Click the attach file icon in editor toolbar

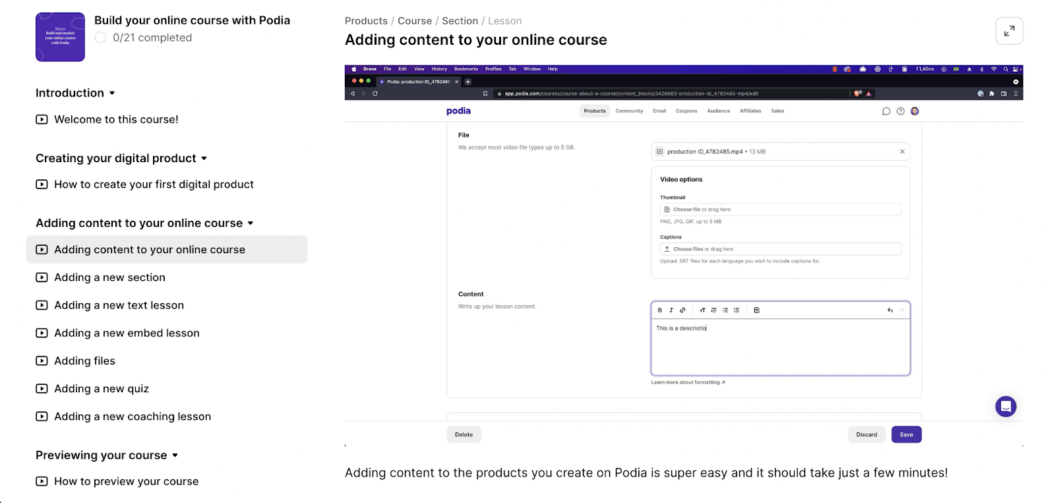757,310
